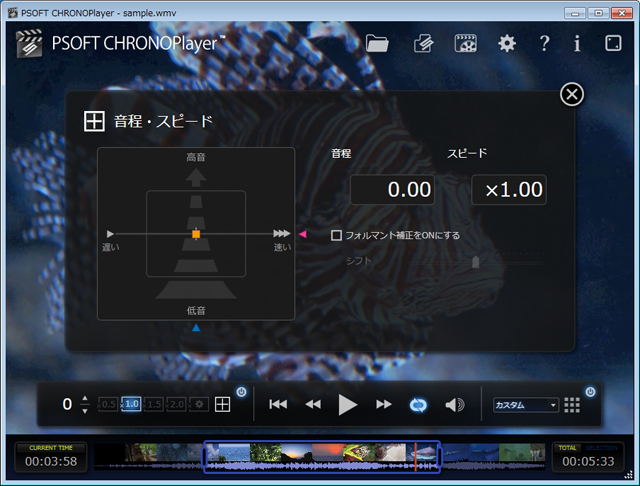Select the custom speed gear preset button

pyautogui.click(x=199, y=404)
